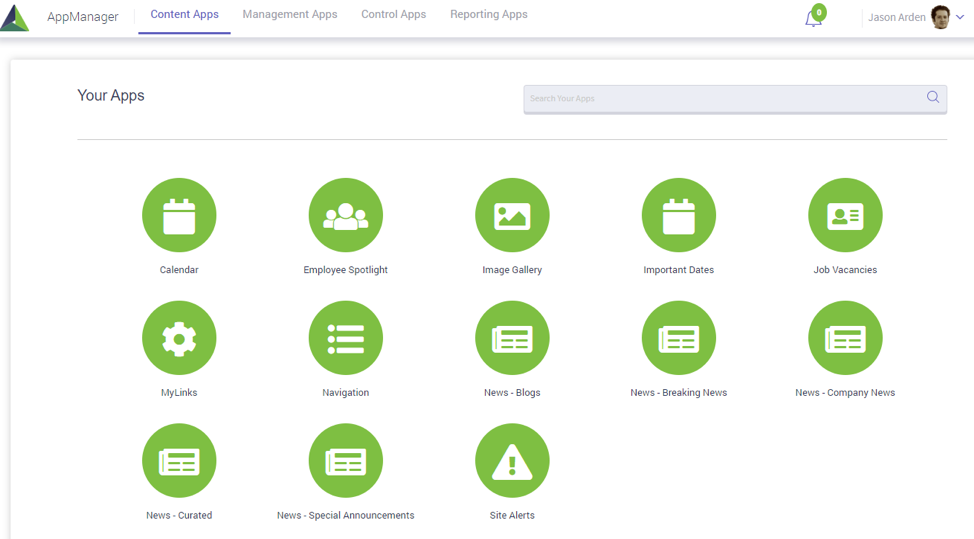
Task: Open the Site Alerts warning icon
Action: [512, 460]
